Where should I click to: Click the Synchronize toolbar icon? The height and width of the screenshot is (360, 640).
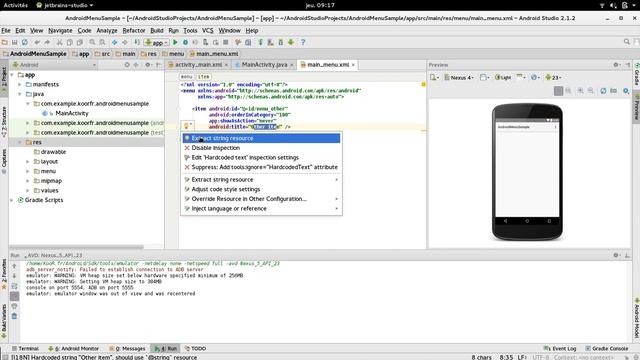[x=25, y=42]
